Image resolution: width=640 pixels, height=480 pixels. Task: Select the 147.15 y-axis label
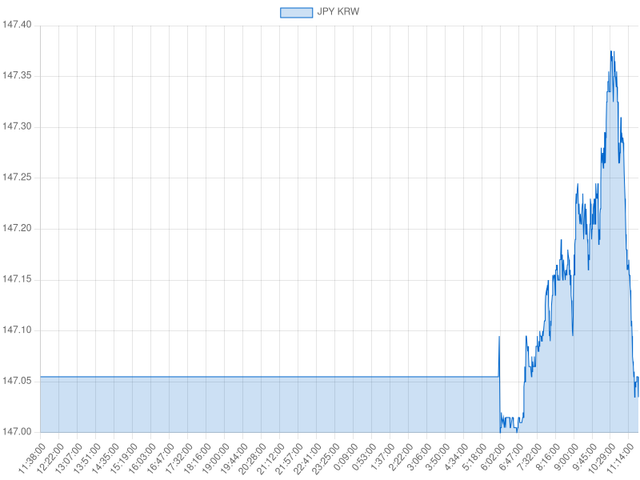tap(17, 279)
